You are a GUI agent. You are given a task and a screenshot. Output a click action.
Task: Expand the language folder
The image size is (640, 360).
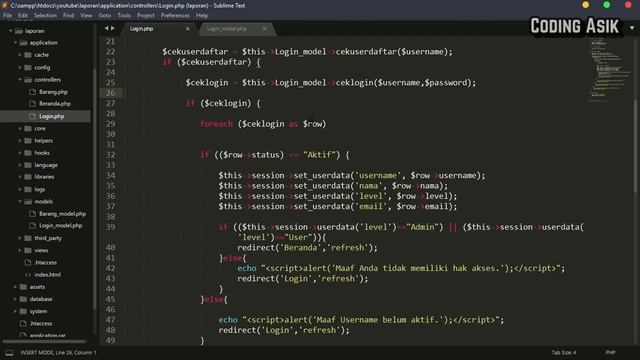pos(20,165)
